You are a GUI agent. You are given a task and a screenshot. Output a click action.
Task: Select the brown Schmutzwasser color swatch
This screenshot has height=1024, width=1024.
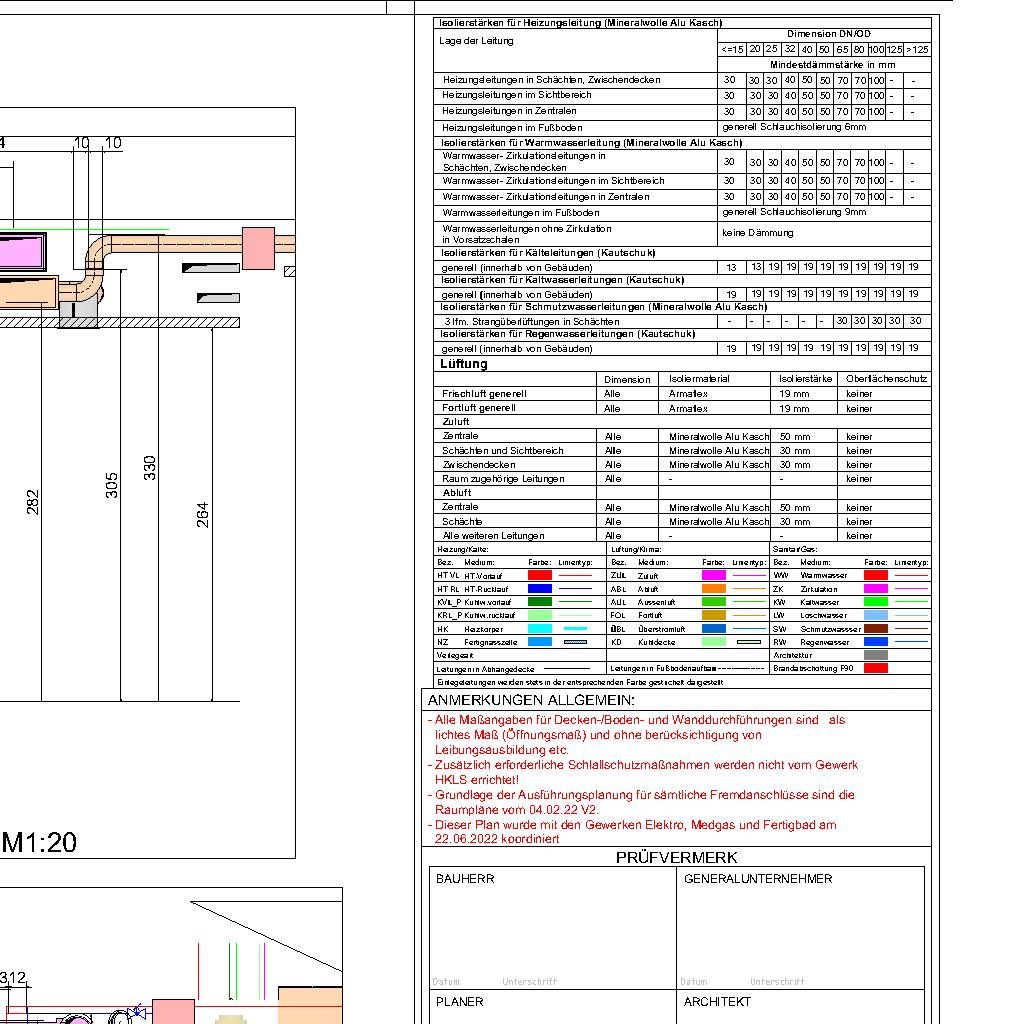click(x=876, y=629)
